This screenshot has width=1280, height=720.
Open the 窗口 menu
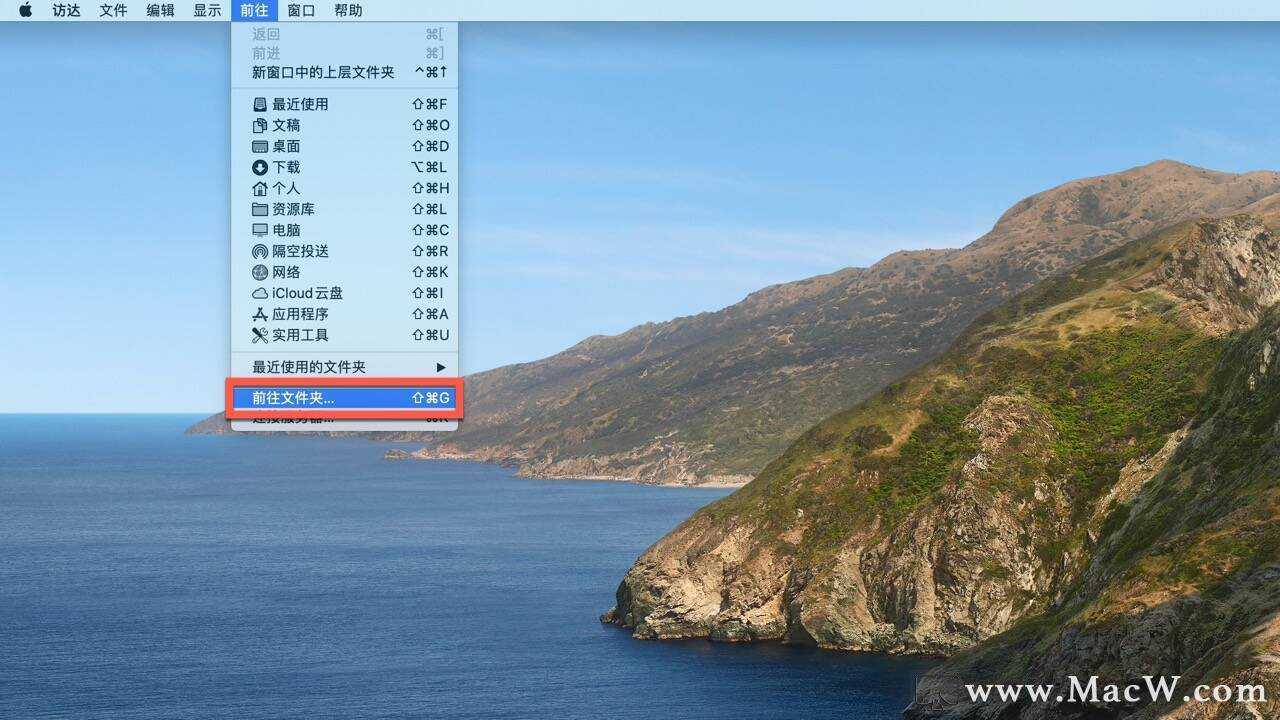(x=301, y=10)
